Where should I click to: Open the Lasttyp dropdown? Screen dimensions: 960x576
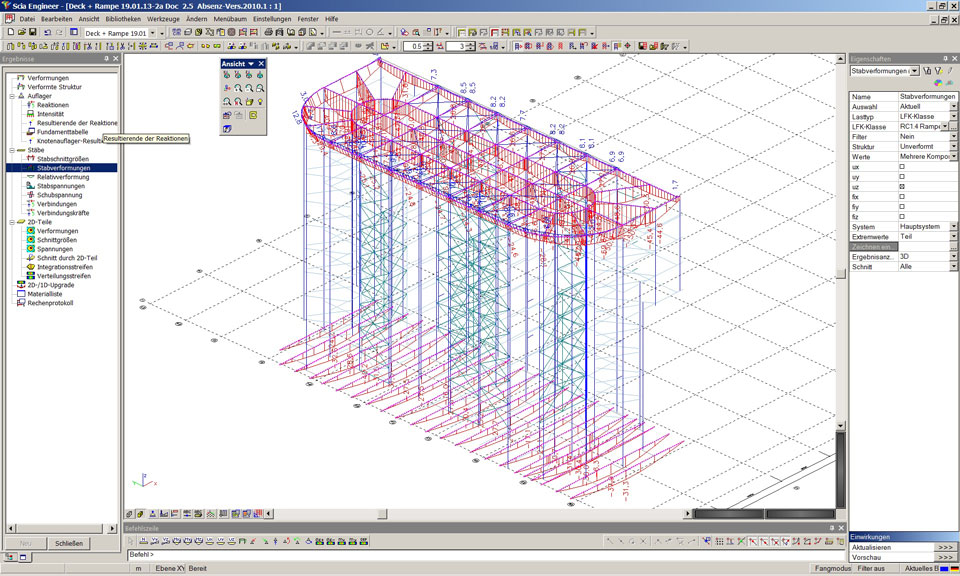(953, 116)
